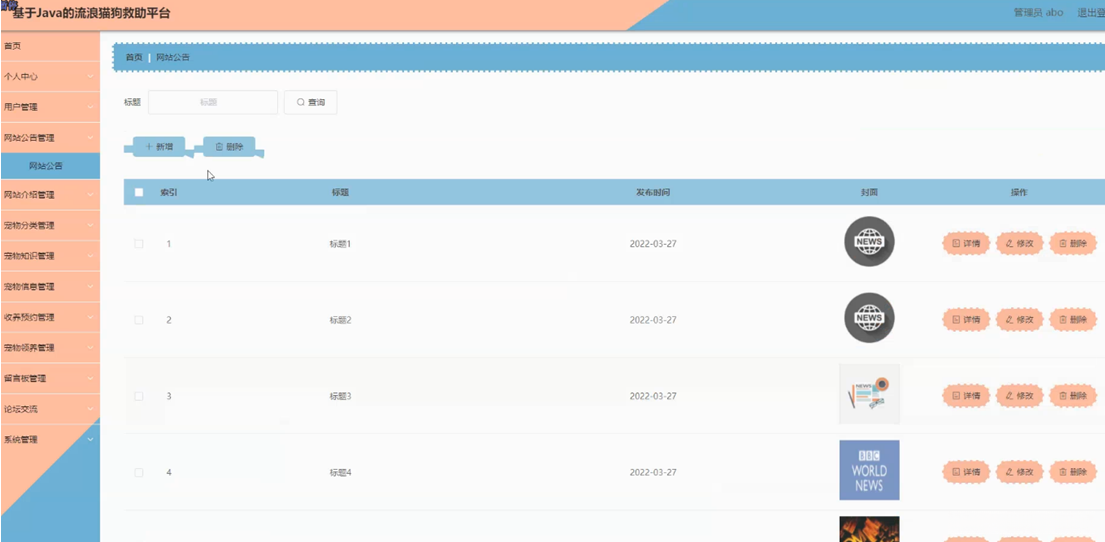Viewport: 1105px width, 542px height.
Task: Click the 操作 column header
Action: 1019,192
